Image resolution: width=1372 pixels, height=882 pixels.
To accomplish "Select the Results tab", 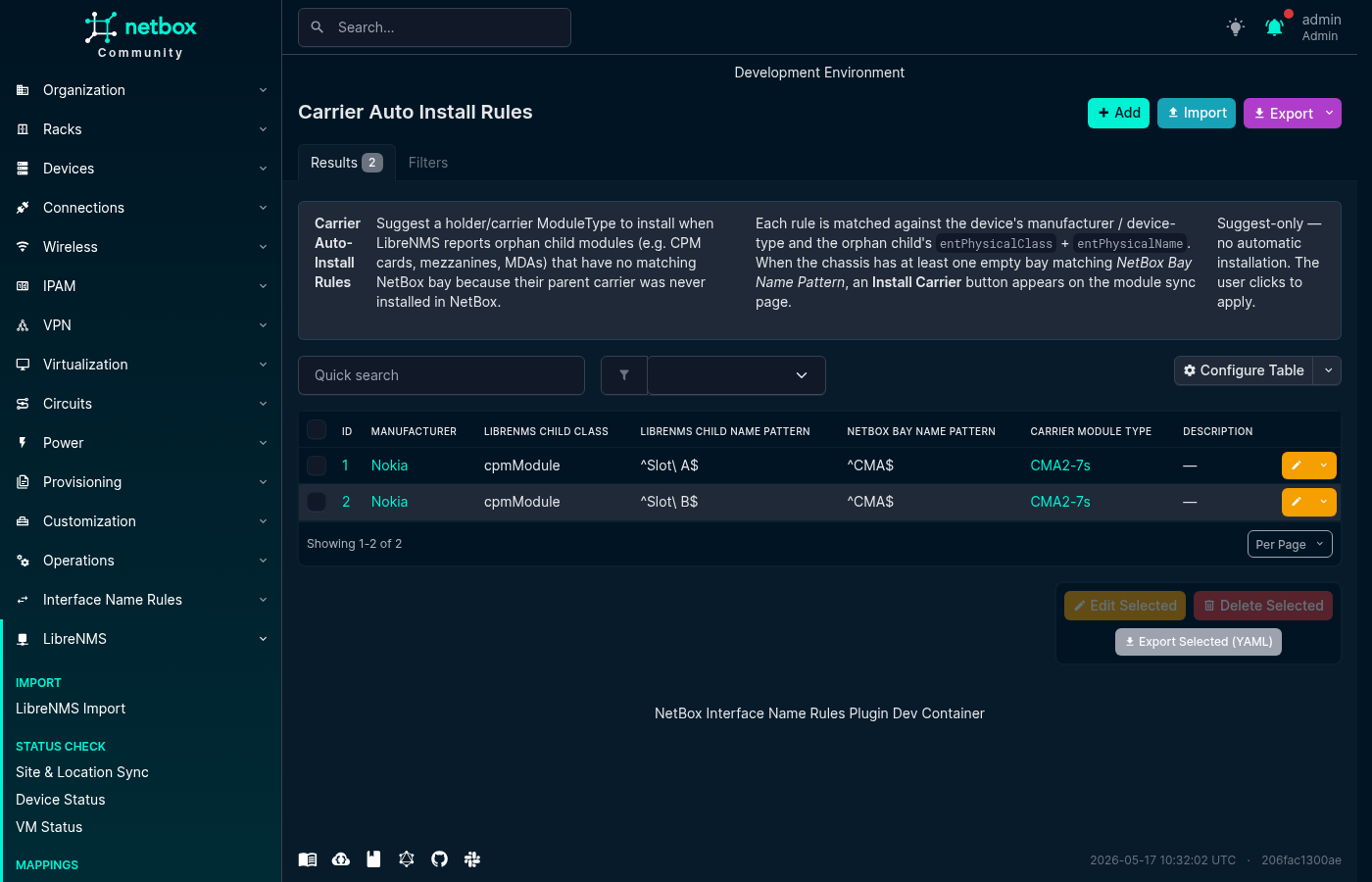I will pos(346,163).
